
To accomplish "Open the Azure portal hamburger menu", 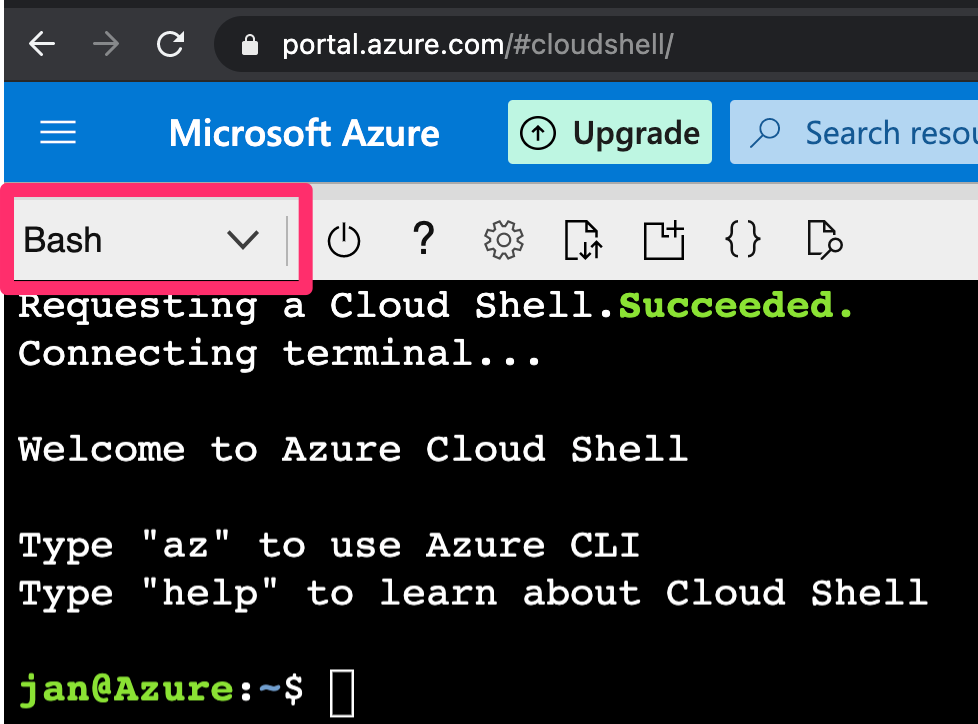I will 58,132.
